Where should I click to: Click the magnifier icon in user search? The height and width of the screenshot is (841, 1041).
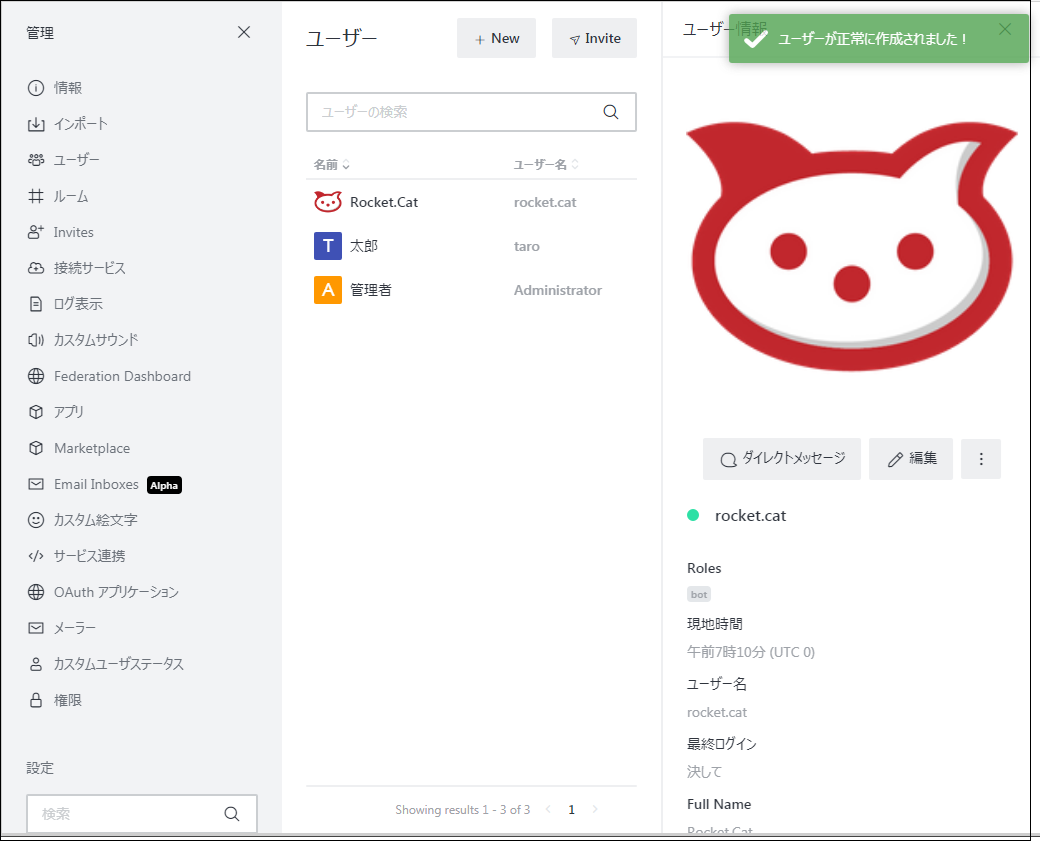[611, 112]
